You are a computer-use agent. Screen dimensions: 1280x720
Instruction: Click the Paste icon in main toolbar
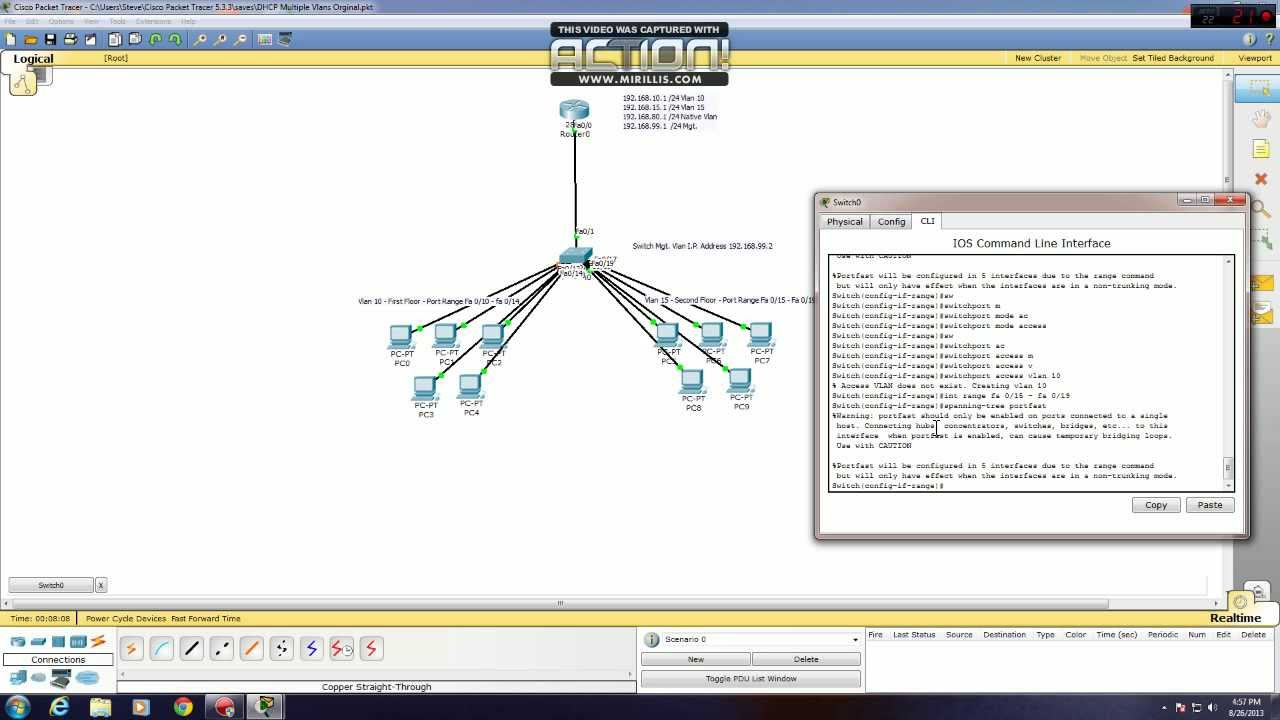pos(135,39)
